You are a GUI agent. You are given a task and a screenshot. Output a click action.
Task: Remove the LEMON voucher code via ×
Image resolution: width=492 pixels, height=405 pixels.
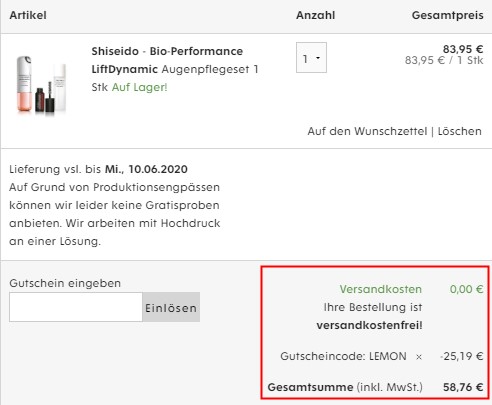(419, 357)
